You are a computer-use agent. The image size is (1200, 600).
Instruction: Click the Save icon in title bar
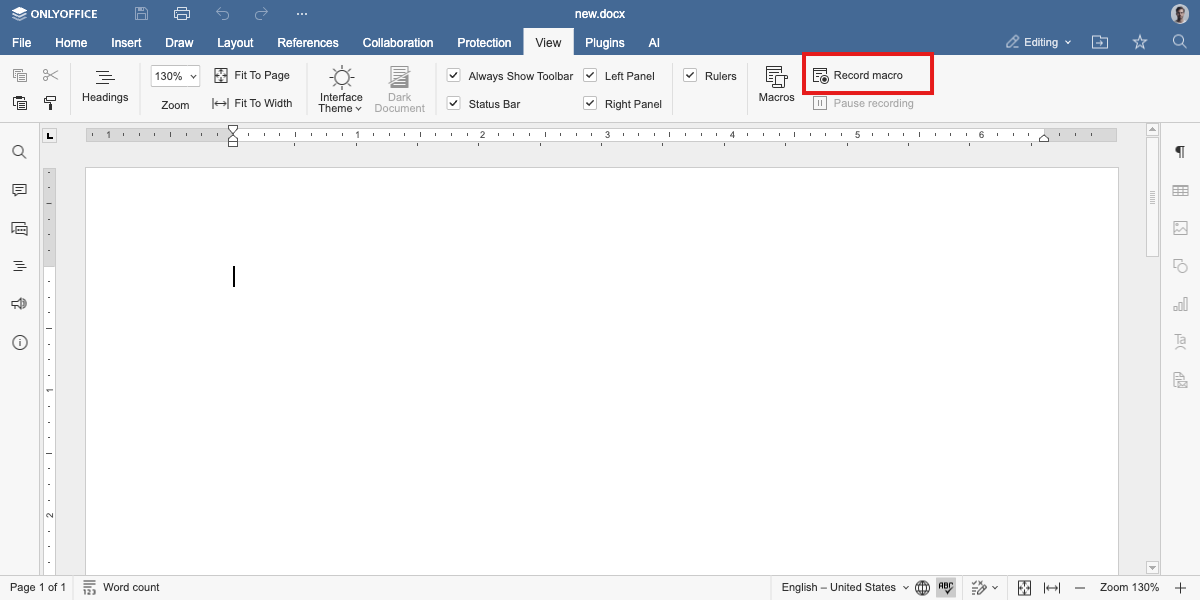[142, 14]
